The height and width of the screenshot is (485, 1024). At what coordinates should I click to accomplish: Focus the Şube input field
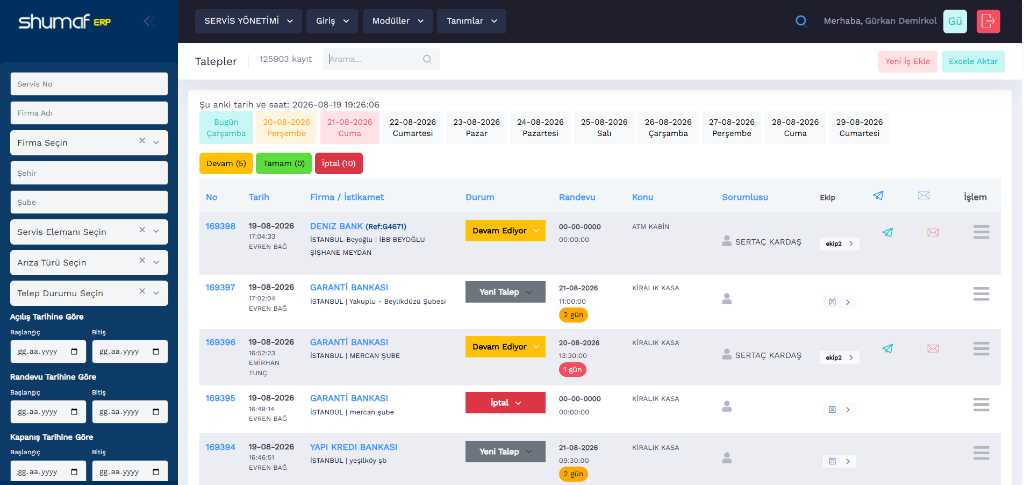(89, 202)
